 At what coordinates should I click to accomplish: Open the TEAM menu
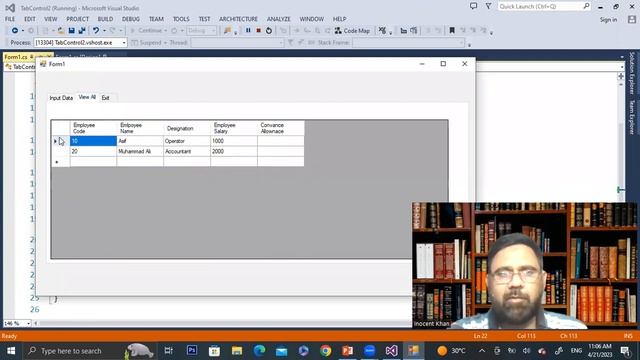pyautogui.click(x=156, y=19)
